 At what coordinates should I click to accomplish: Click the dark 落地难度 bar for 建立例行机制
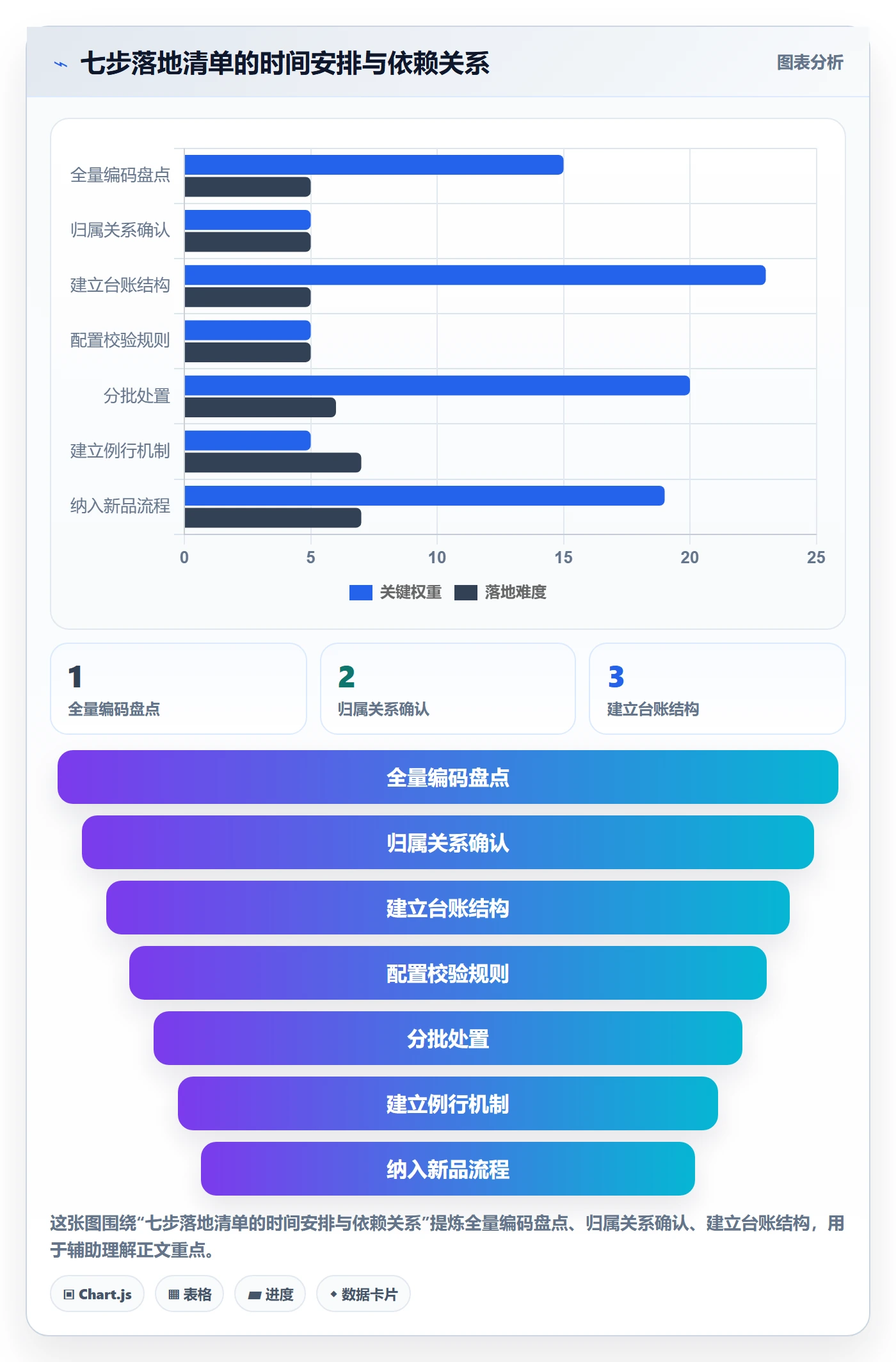coord(273,463)
